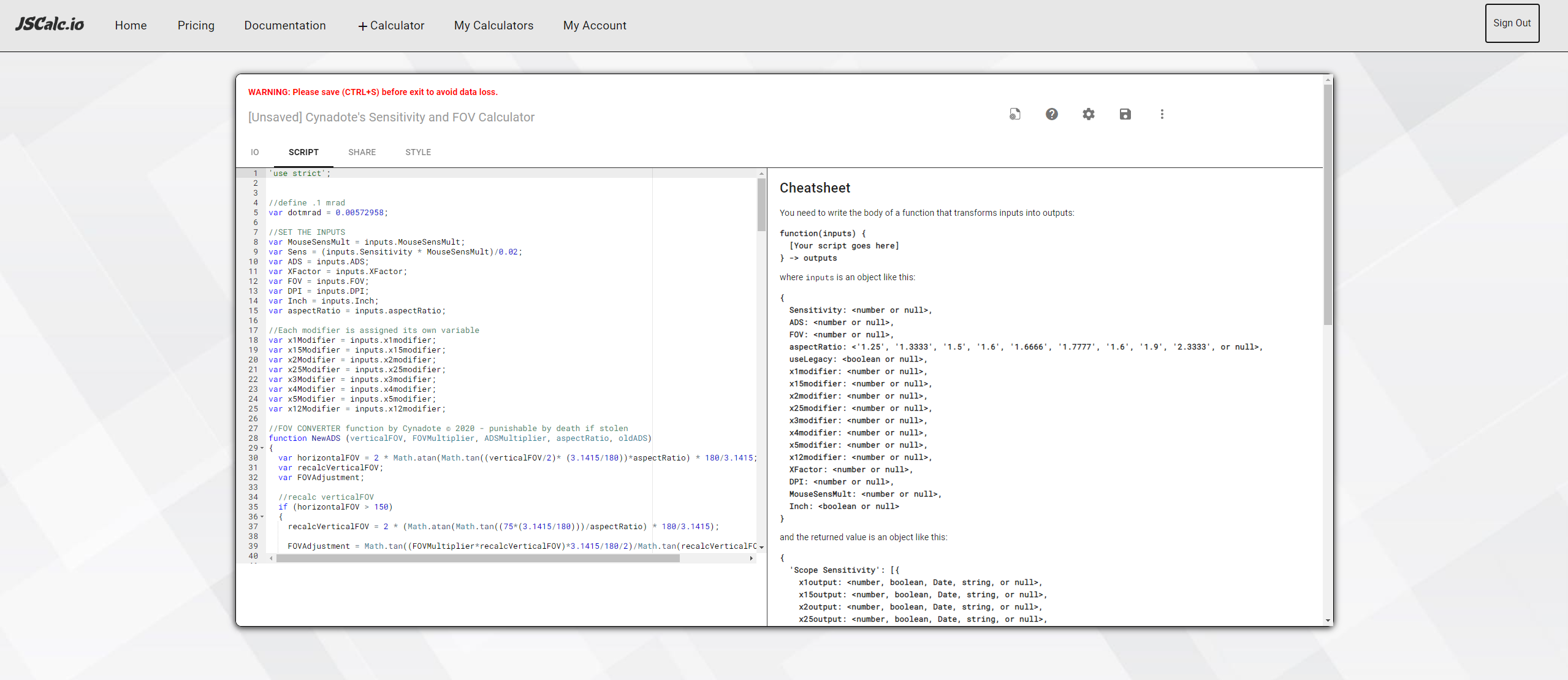Save the calculator with floppy icon
Screen dimensions: 1568x680
click(1125, 114)
